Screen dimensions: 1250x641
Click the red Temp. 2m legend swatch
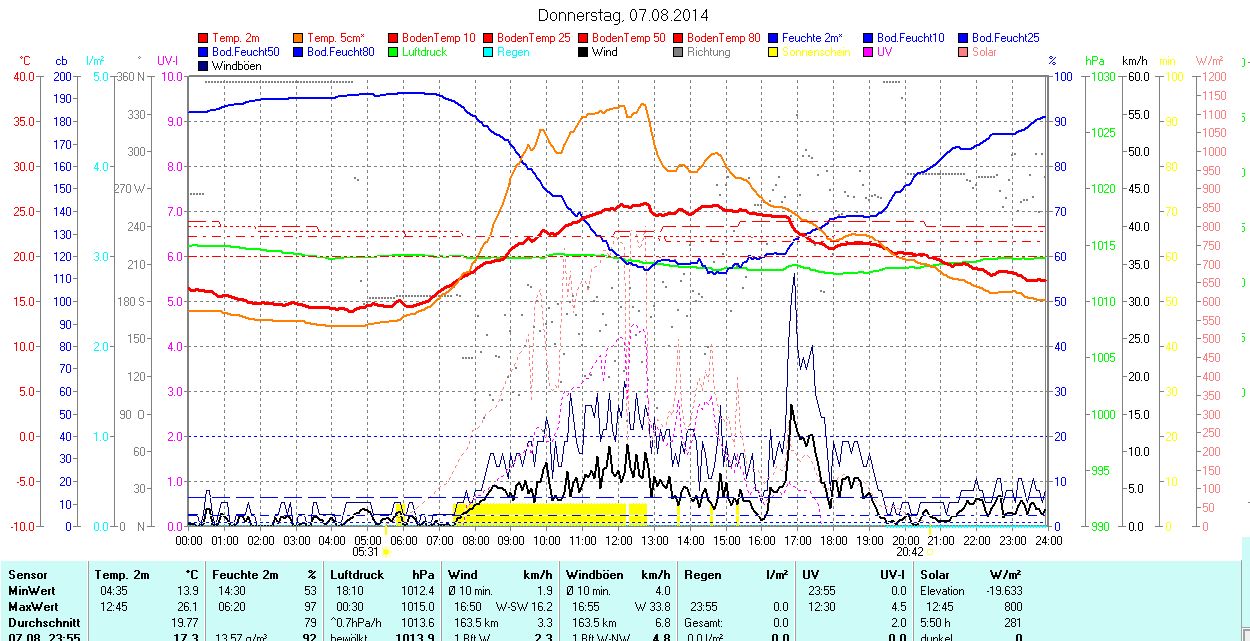(x=204, y=38)
